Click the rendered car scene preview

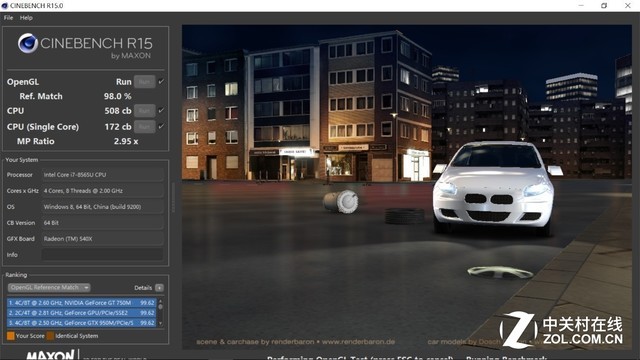point(407,187)
